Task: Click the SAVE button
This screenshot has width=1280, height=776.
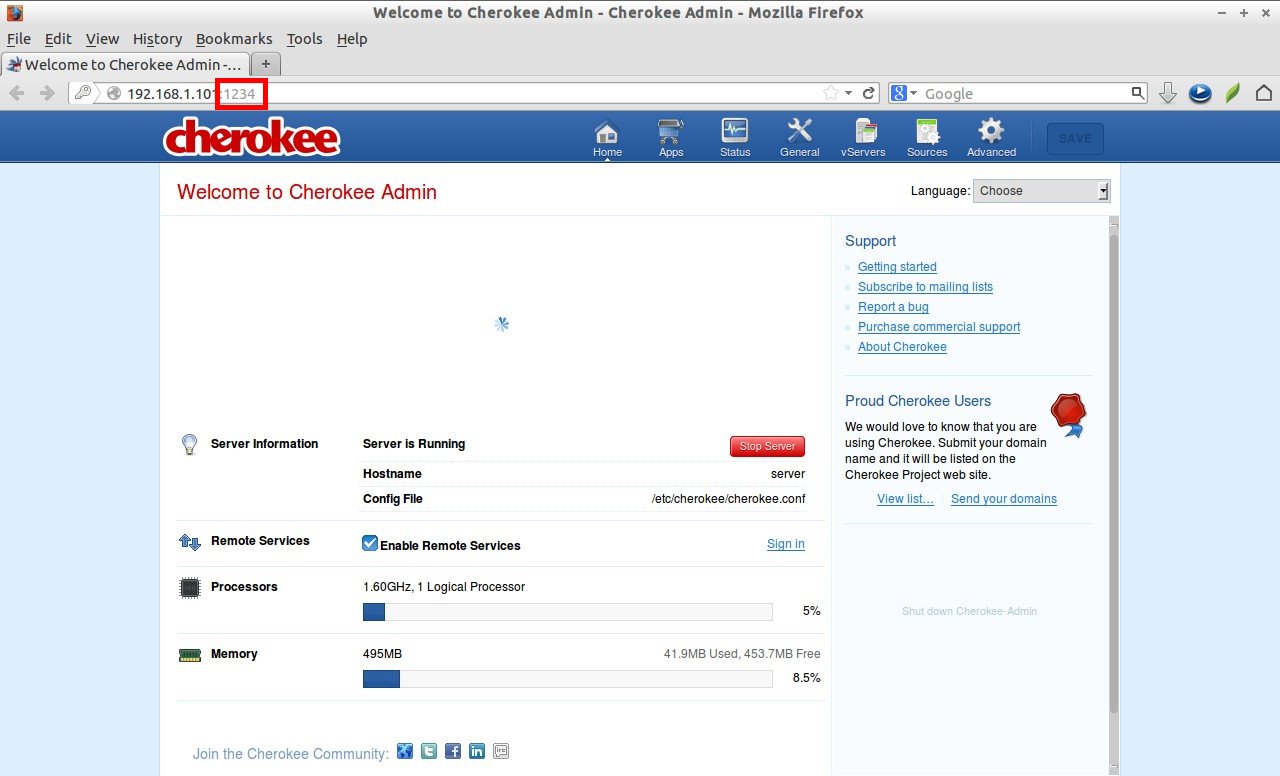Action: 1075,139
